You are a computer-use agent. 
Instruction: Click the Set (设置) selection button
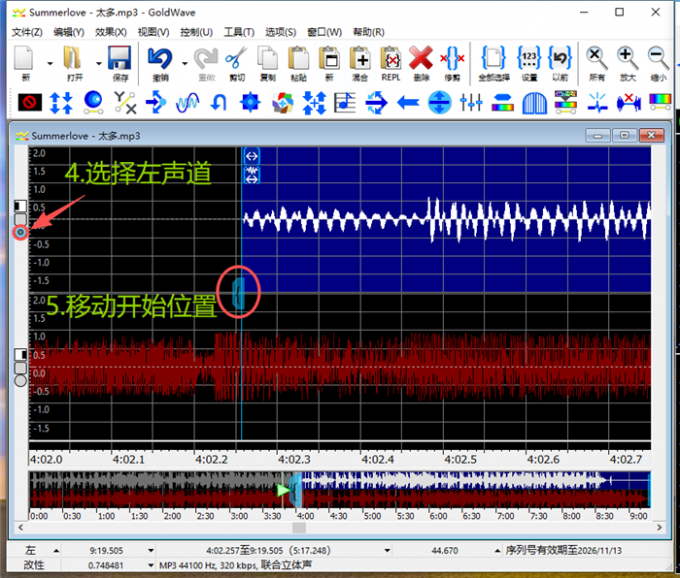click(530, 58)
